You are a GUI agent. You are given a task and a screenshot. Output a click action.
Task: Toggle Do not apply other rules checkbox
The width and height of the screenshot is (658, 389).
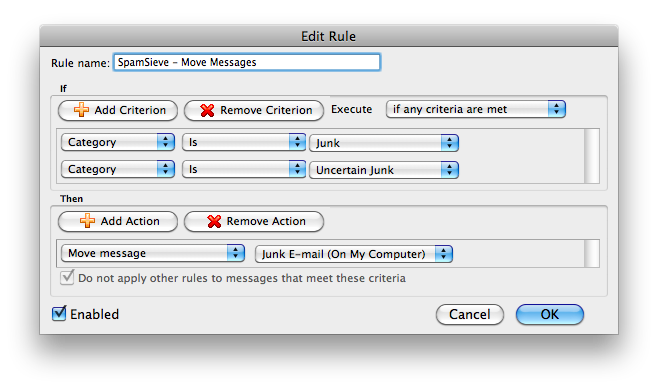pyautogui.click(x=67, y=278)
